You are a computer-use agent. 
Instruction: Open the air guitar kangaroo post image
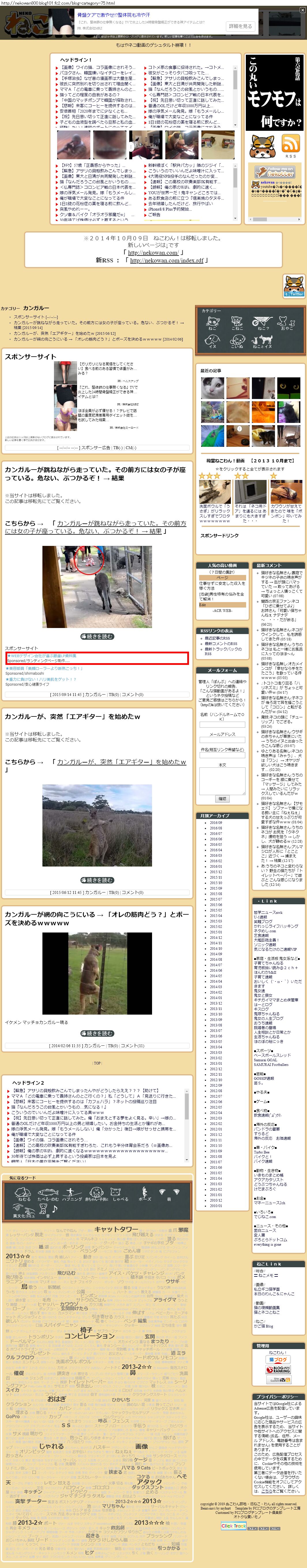coord(97,825)
